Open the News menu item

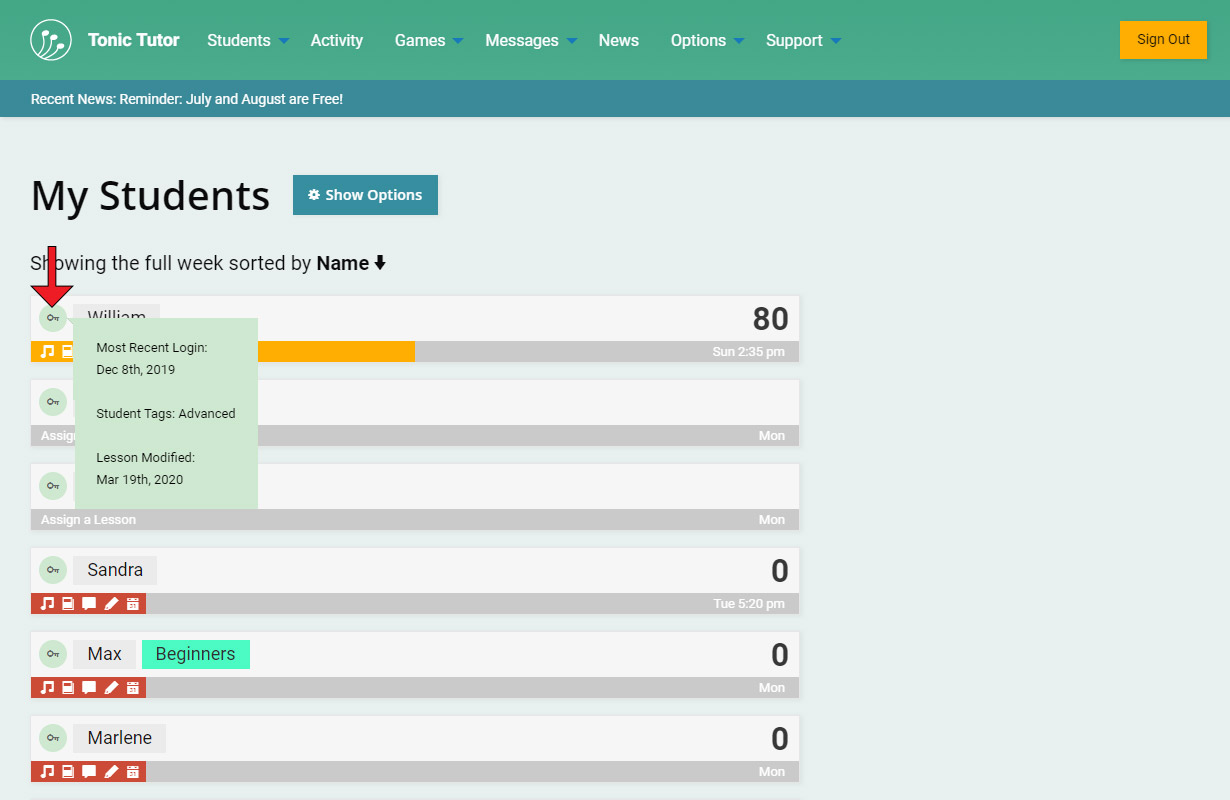pos(618,41)
